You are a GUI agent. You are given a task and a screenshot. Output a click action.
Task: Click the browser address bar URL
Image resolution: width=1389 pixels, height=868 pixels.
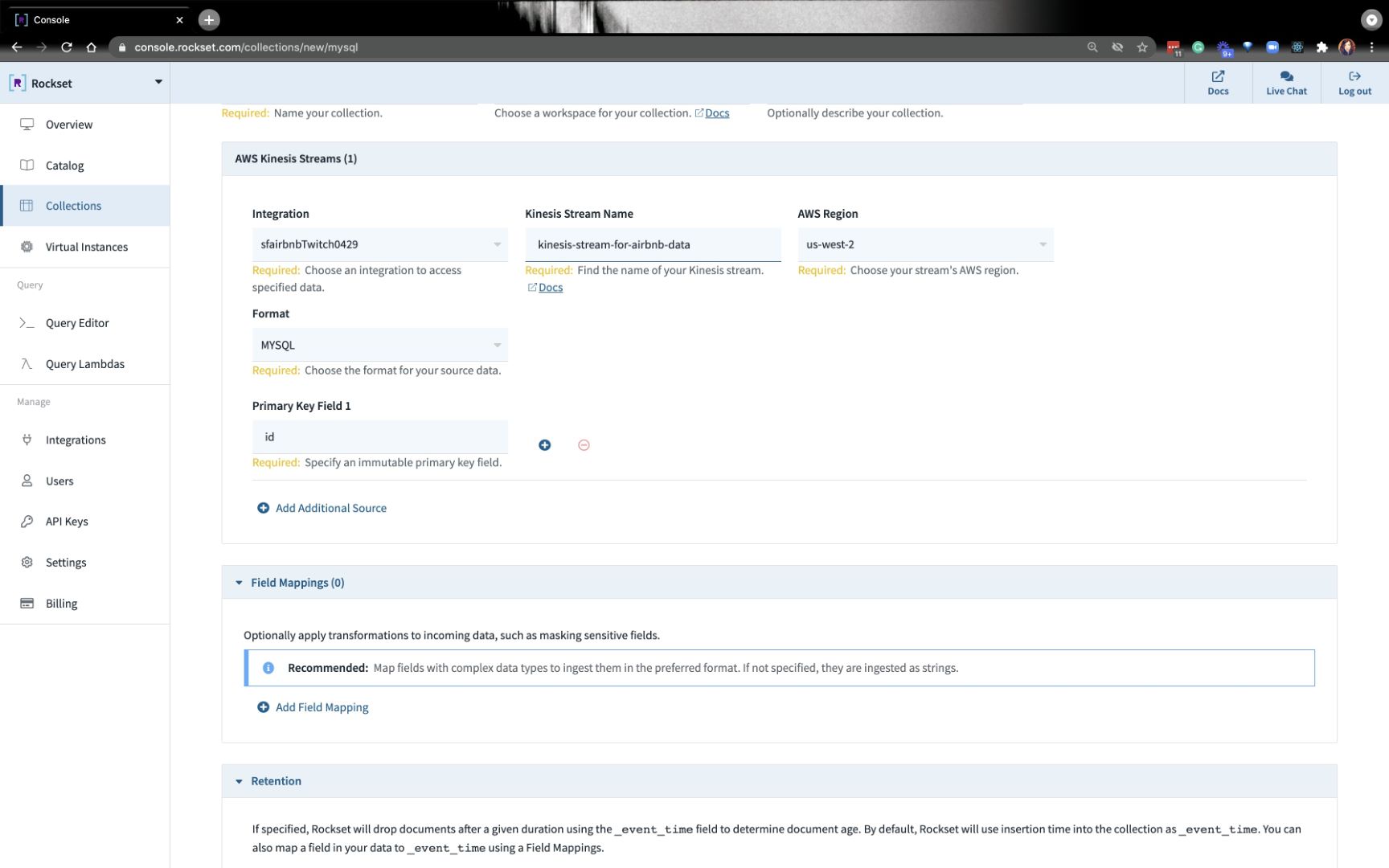click(x=246, y=47)
